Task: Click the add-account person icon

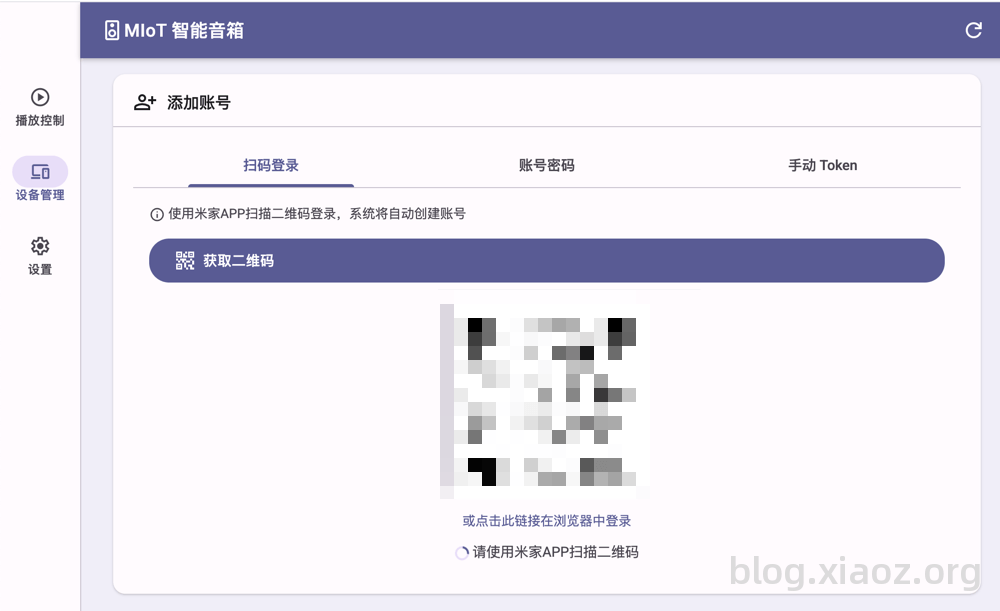Action: point(145,102)
